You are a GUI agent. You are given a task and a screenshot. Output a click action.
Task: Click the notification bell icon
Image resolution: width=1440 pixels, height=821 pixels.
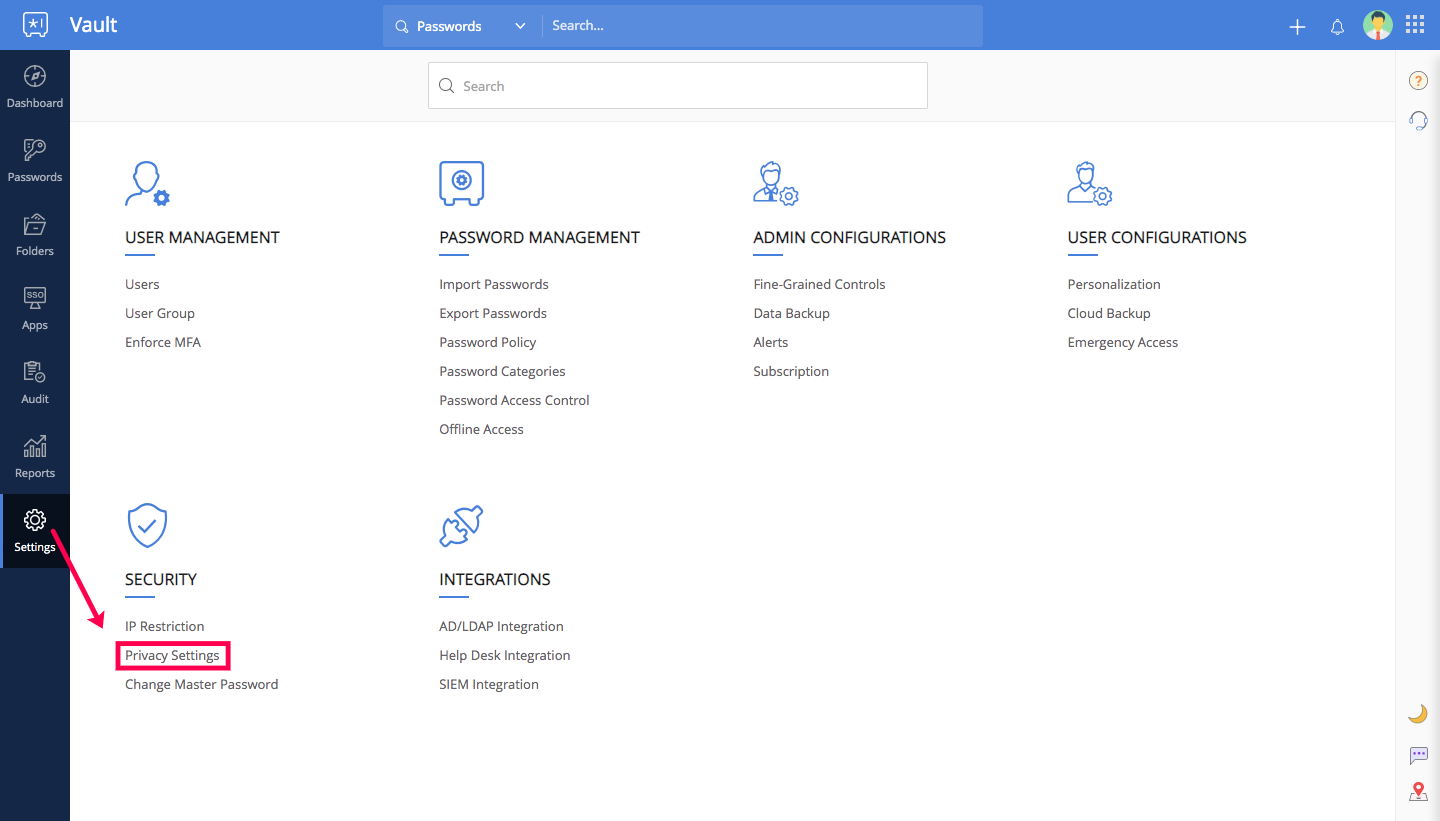[1337, 27]
